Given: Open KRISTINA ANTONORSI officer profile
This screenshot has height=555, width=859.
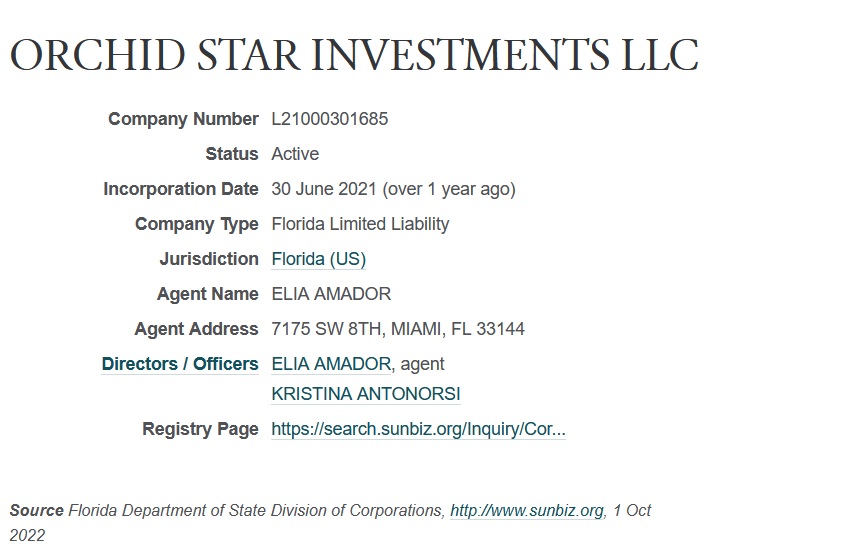Looking at the screenshot, I should pos(365,394).
